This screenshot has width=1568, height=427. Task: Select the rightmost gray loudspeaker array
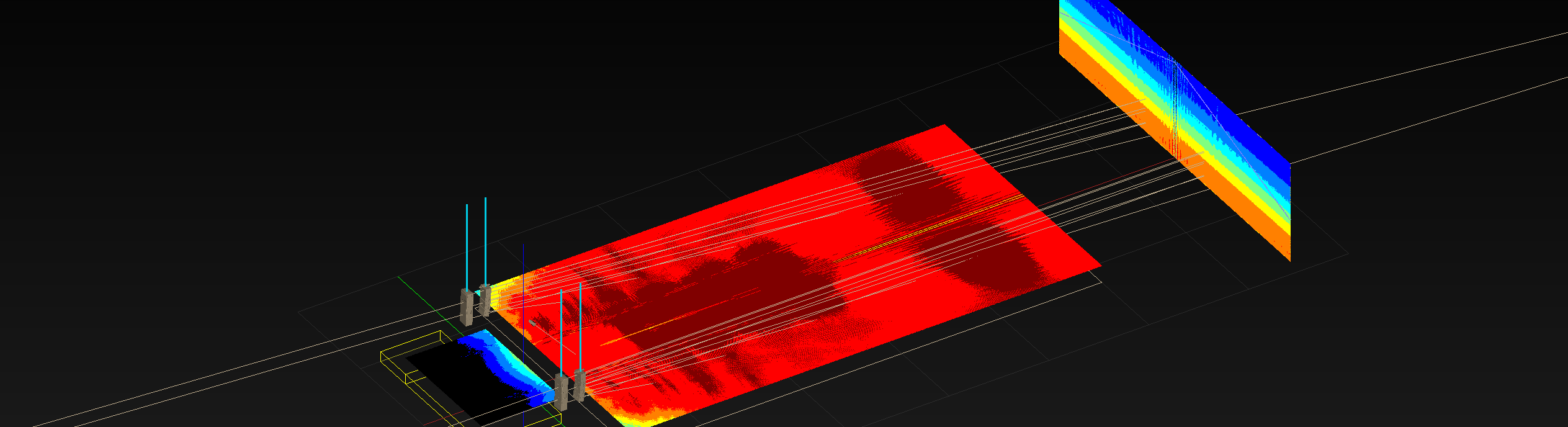click(x=580, y=385)
